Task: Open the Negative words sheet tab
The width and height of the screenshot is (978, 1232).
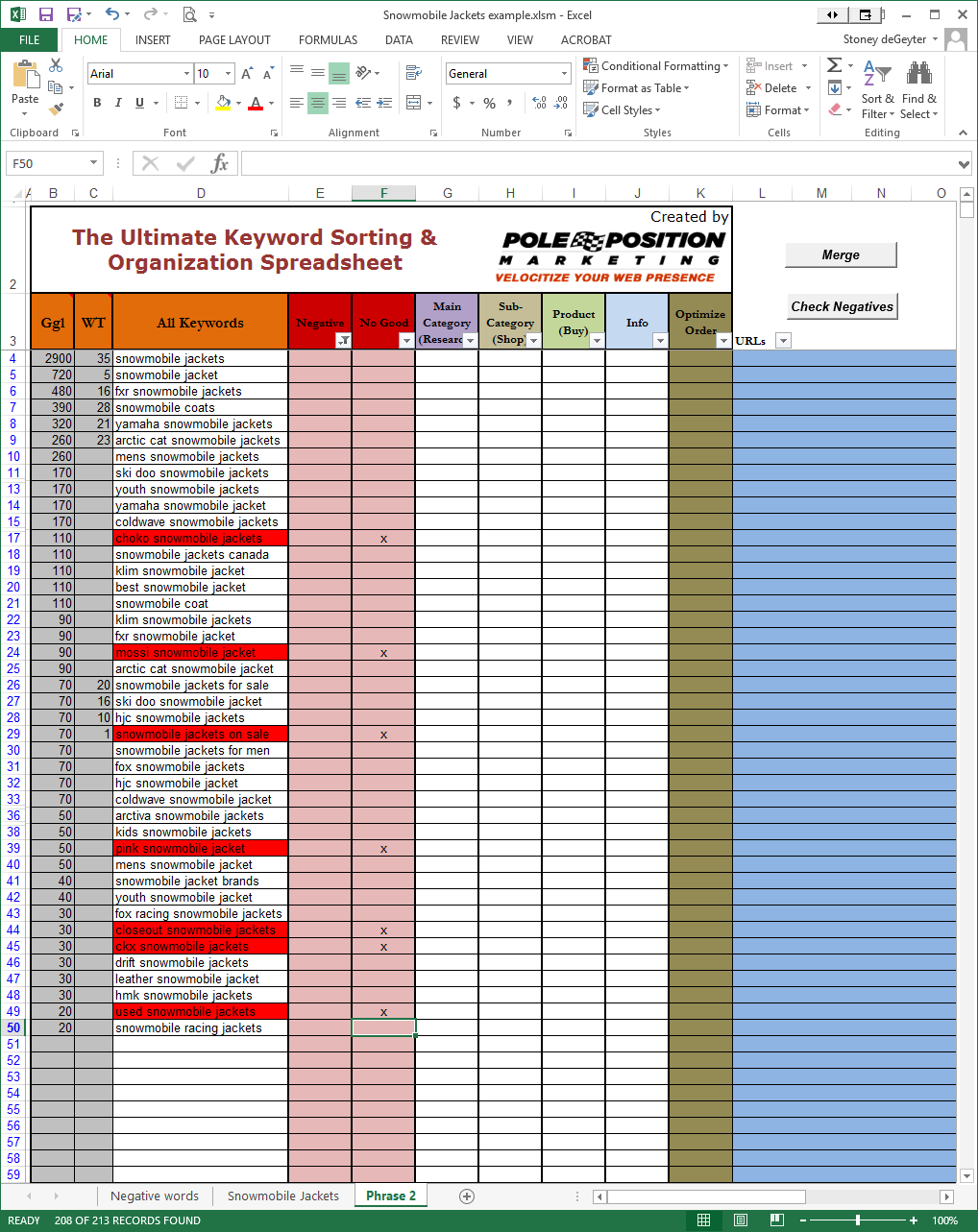Action: point(154,1196)
